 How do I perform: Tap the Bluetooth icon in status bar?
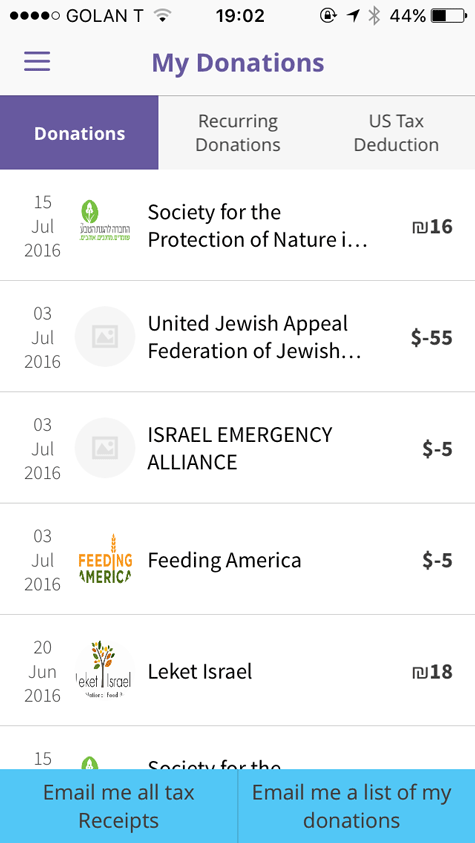374,16
